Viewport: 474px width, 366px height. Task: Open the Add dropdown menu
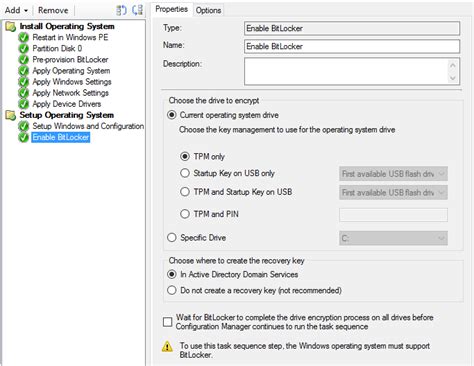16,10
